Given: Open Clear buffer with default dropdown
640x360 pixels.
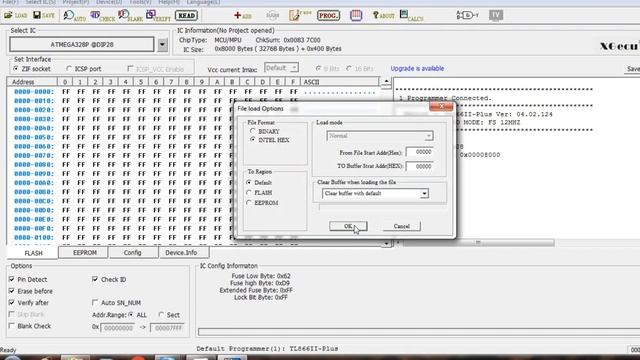Looking at the screenshot, I should pyautogui.click(x=424, y=193).
